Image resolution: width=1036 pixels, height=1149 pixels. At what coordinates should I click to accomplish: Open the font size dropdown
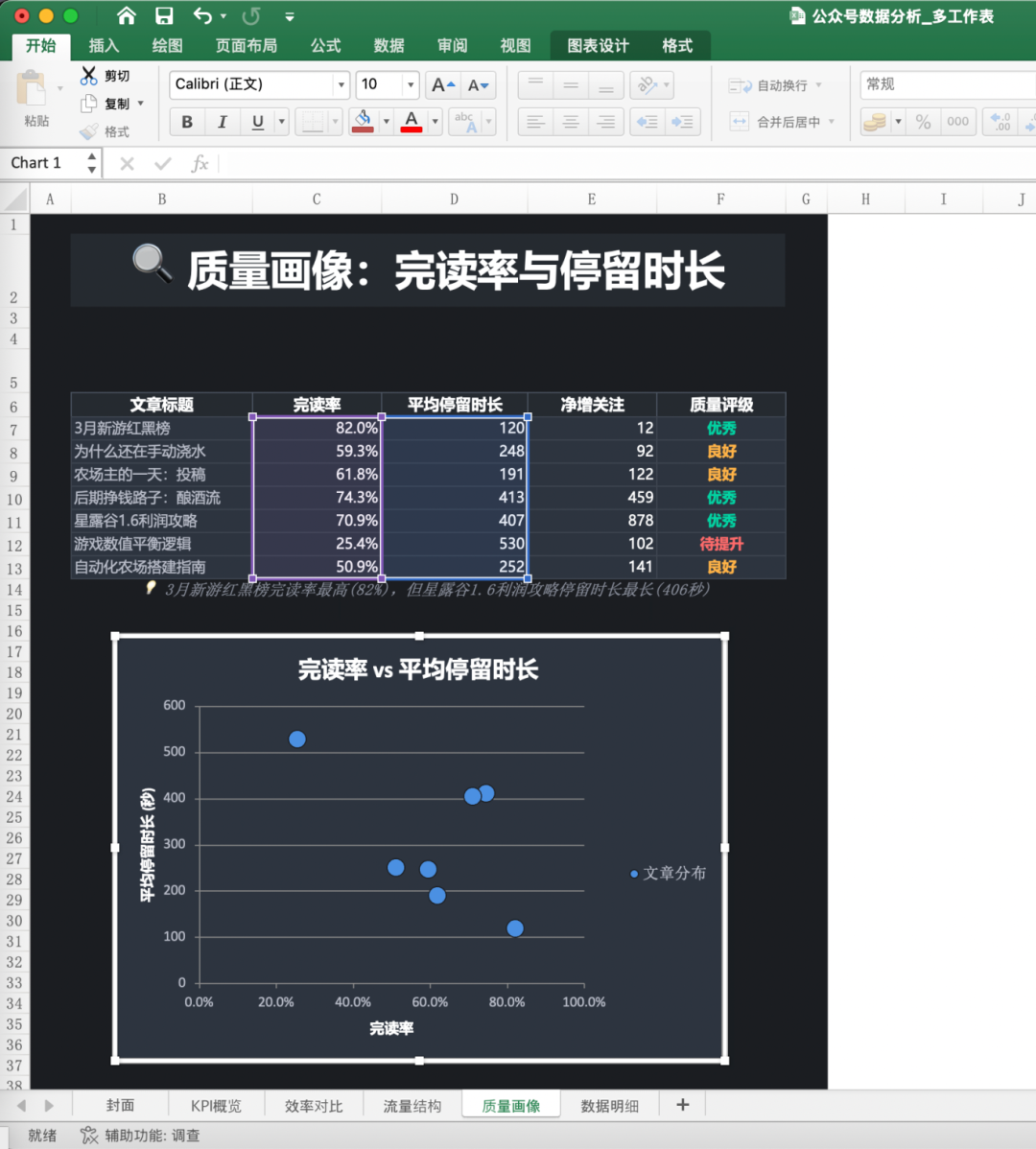(x=411, y=85)
